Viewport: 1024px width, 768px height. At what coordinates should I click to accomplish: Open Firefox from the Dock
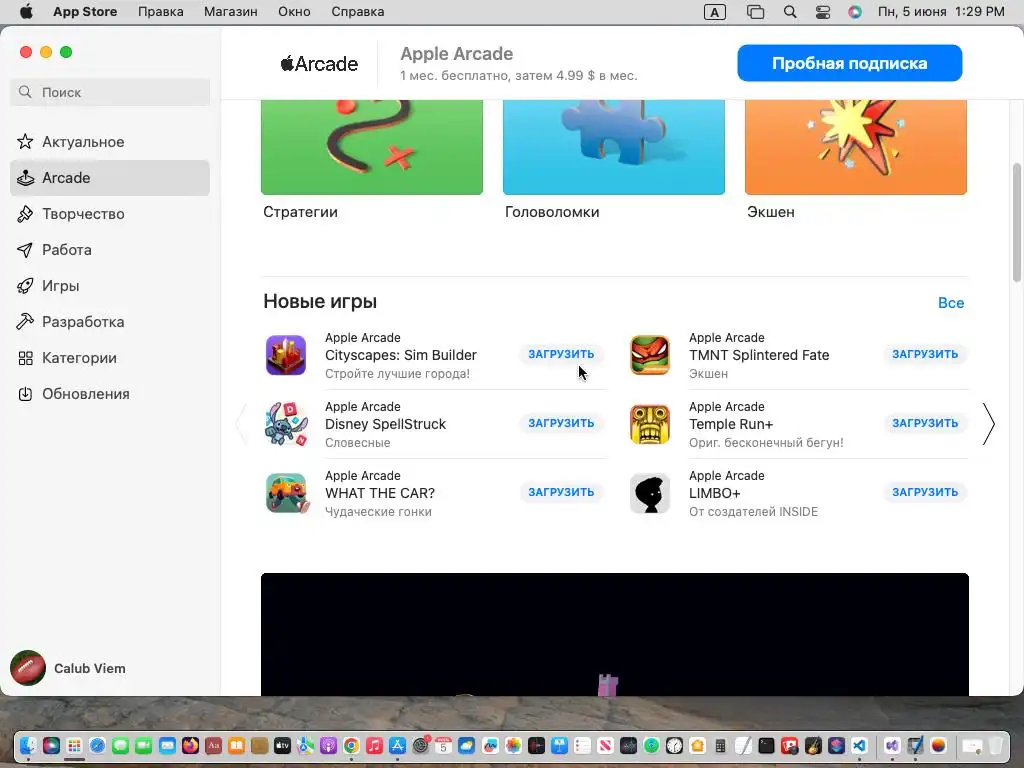pyautogui.click(x=190, y=745)
